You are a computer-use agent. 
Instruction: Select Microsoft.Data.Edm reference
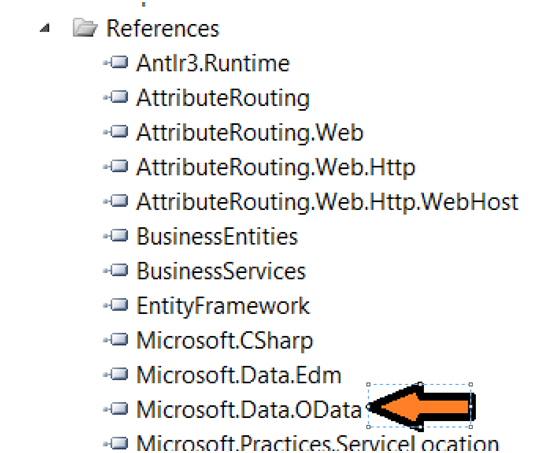pyautogui.click(x=239, y=375)
